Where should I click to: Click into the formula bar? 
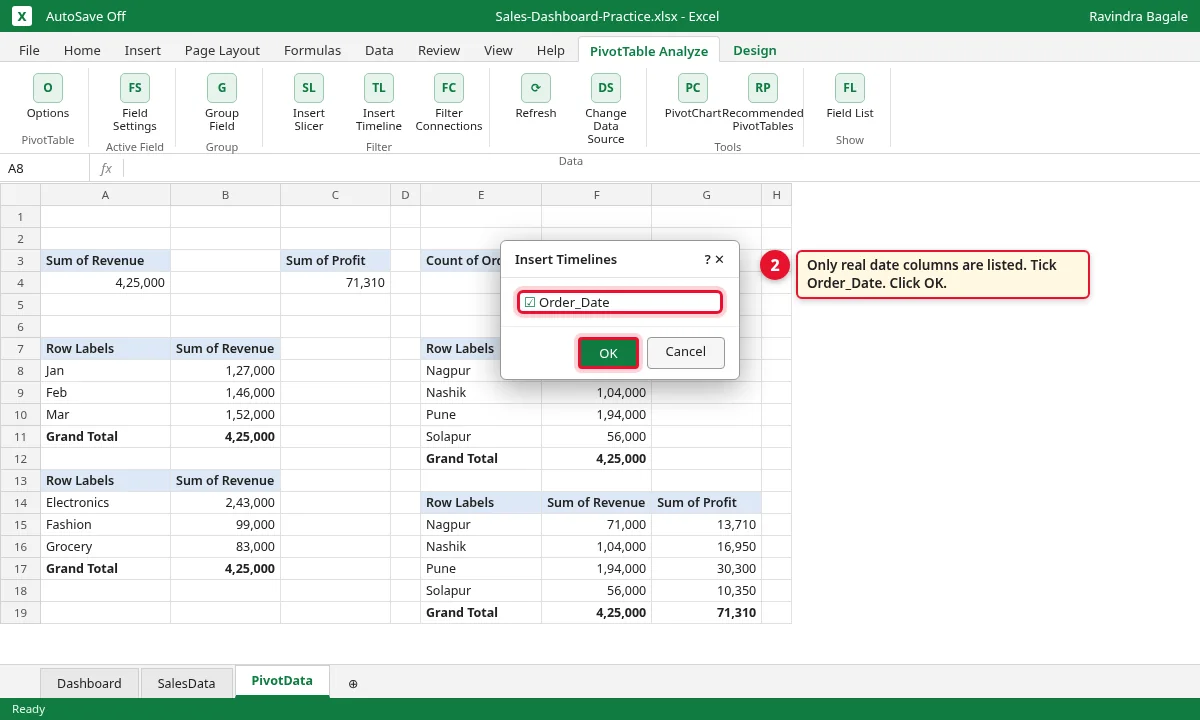(x=660, y=168)
